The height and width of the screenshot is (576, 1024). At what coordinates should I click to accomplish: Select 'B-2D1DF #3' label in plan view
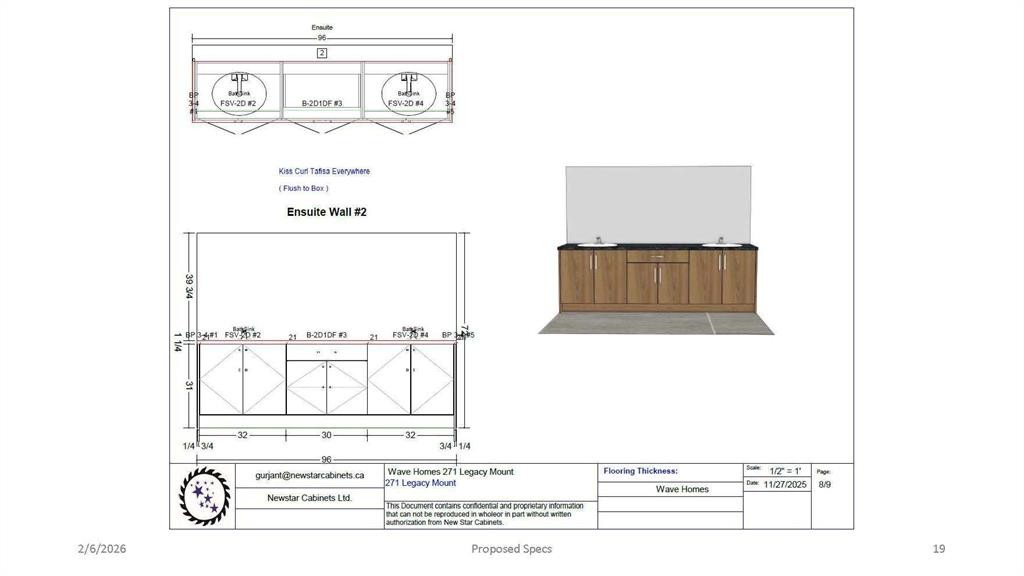click(x=322, y=103)
